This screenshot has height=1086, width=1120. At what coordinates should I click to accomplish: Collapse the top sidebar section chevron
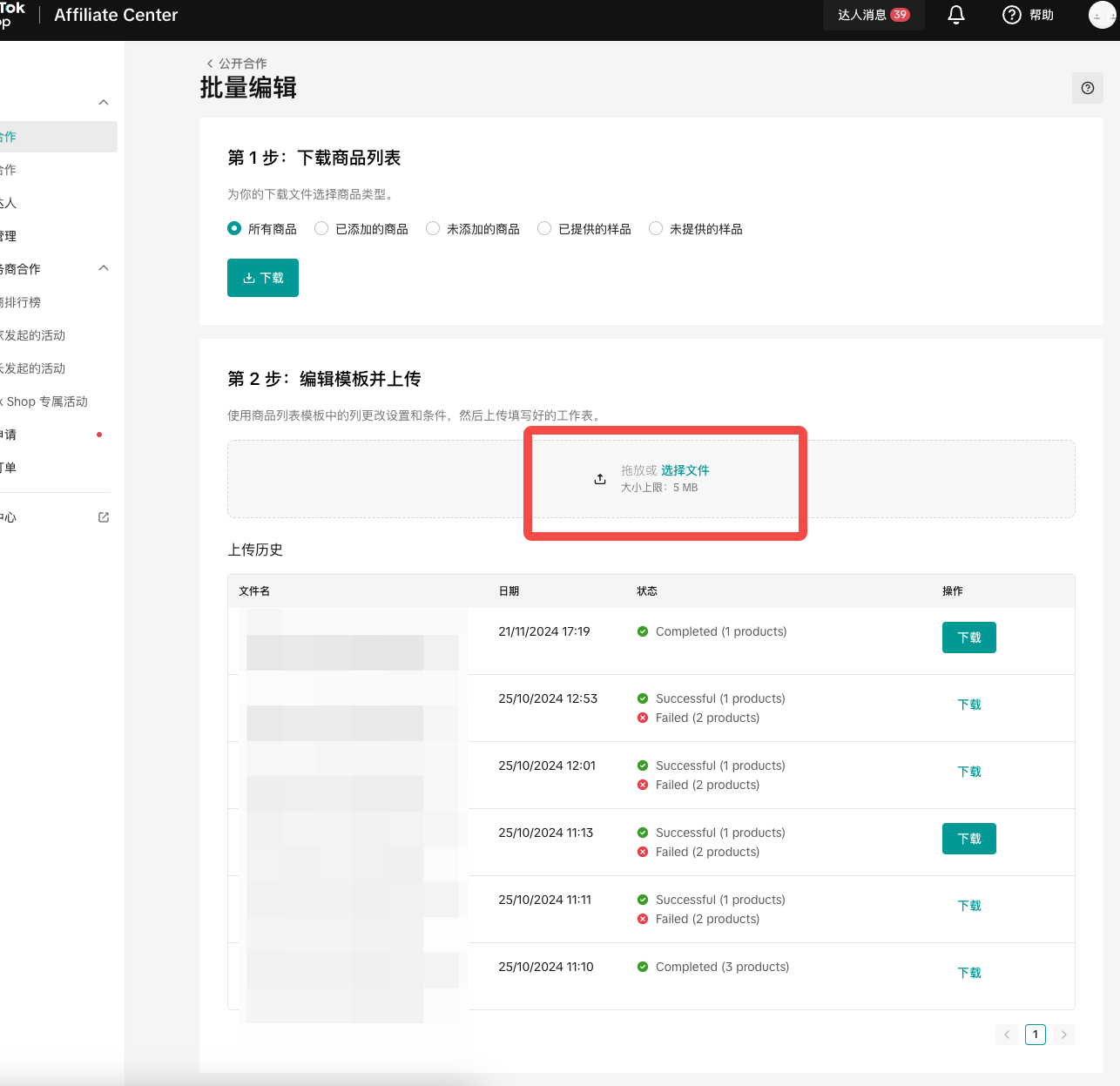coord(104,103)
